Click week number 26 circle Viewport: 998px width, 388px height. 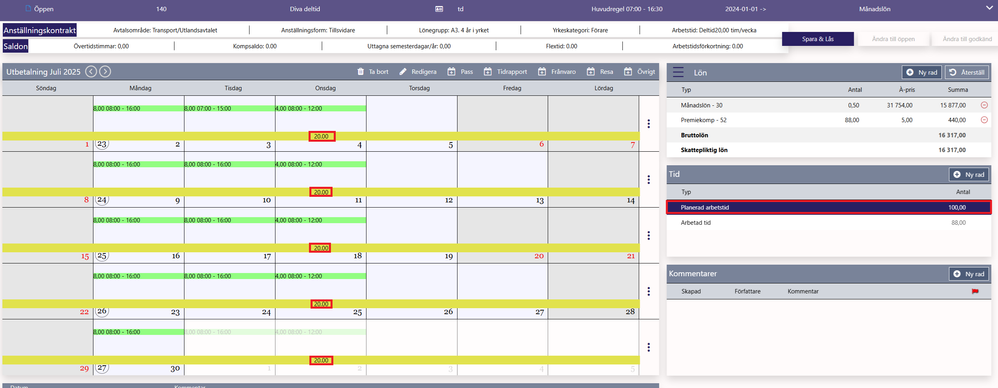(x=101, y=312)
